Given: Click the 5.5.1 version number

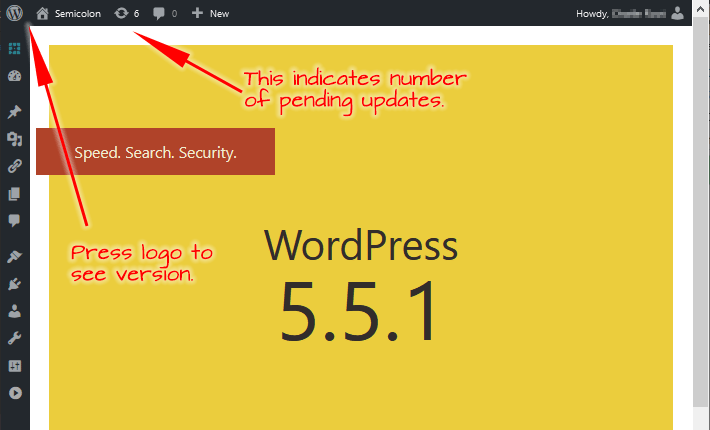Looking at the screenshot, I should pyautogui.click(x=359, y=311).
